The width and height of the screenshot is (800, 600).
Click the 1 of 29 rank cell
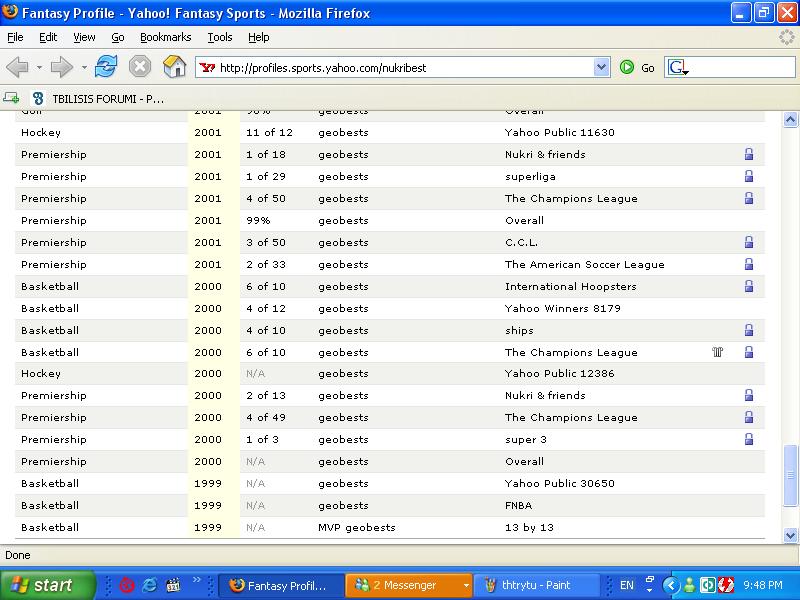[x=266, y=177]
